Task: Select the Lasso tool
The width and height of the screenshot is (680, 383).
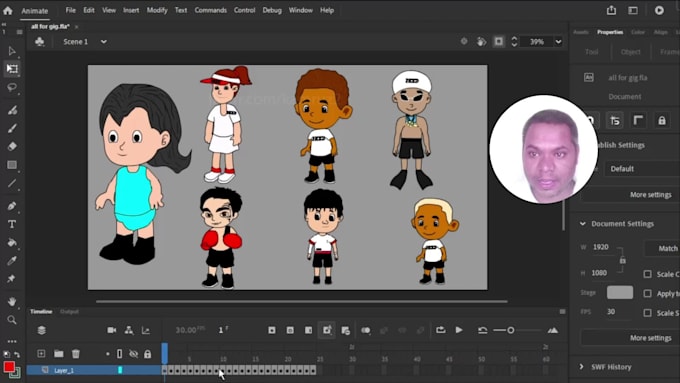Action: pyautogui.click(x=12, y=87)
